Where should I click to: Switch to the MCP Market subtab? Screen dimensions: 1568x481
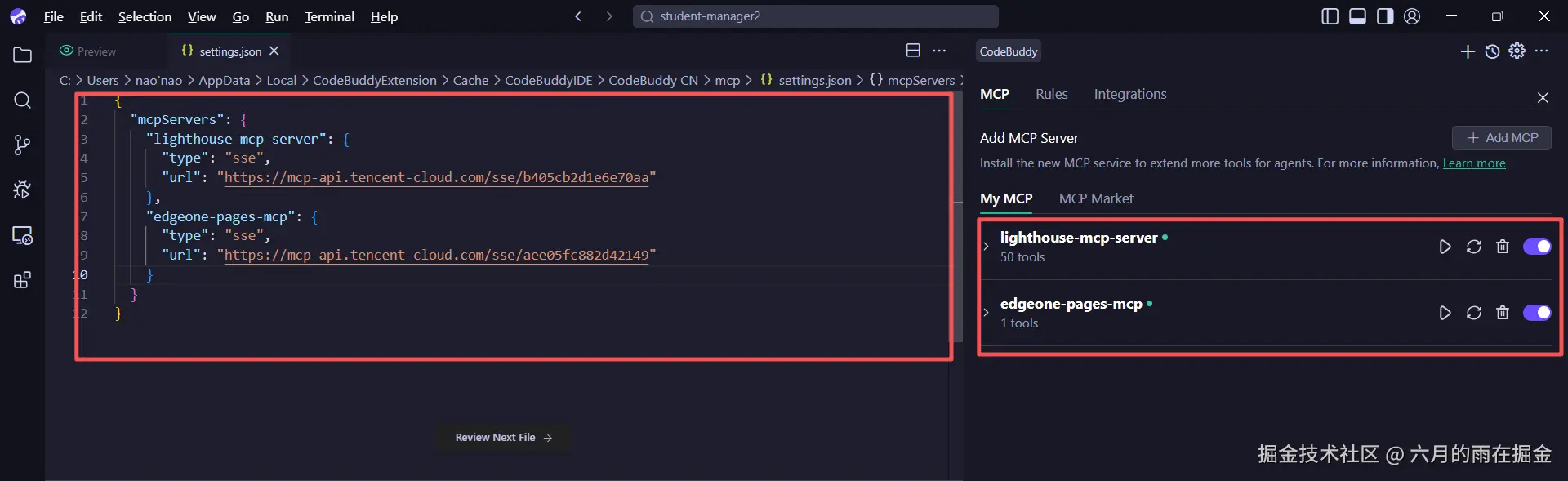(1096, 198)
